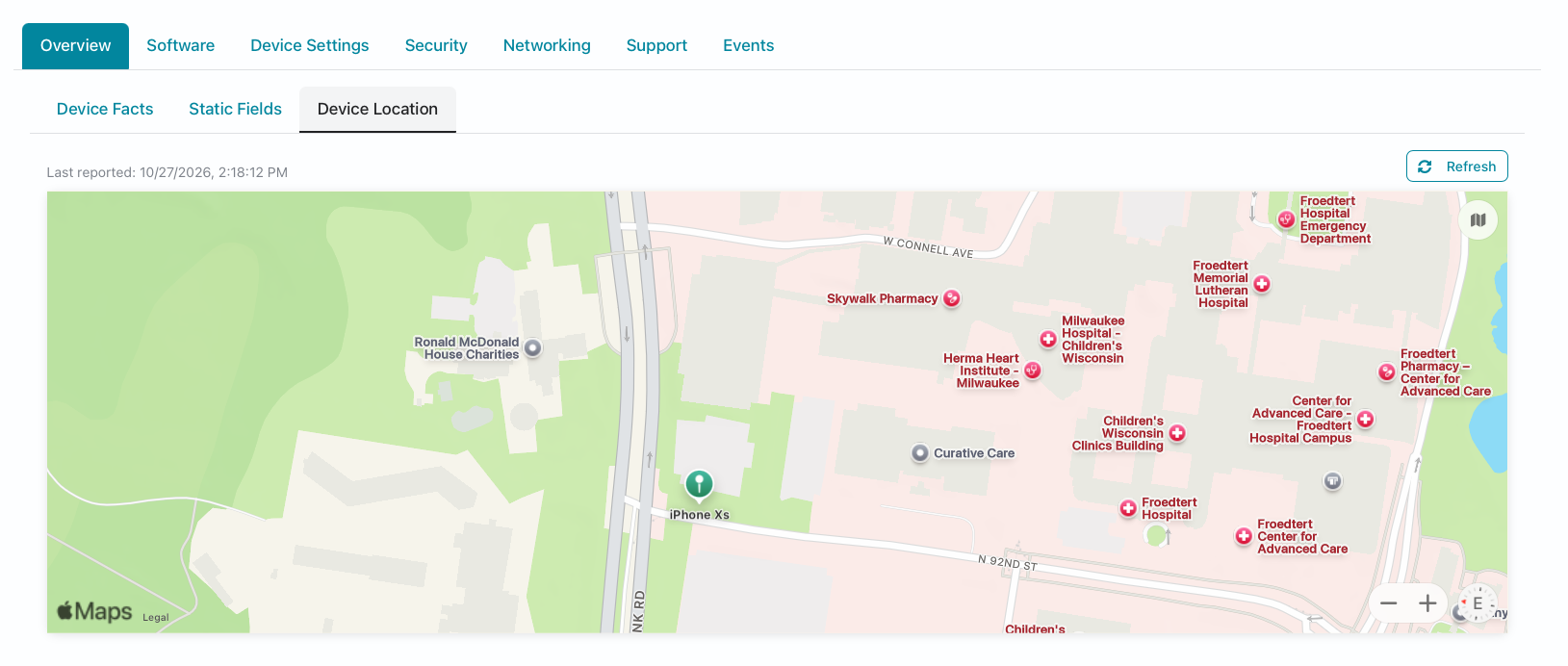Select the Skywalk Pharmacy map marker
Viewport: 1568px width, 666px height.
pos(952,298)
